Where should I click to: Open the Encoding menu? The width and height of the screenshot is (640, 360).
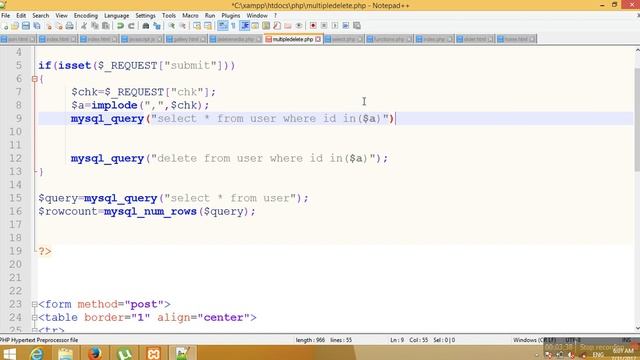[x=86, y=16]
